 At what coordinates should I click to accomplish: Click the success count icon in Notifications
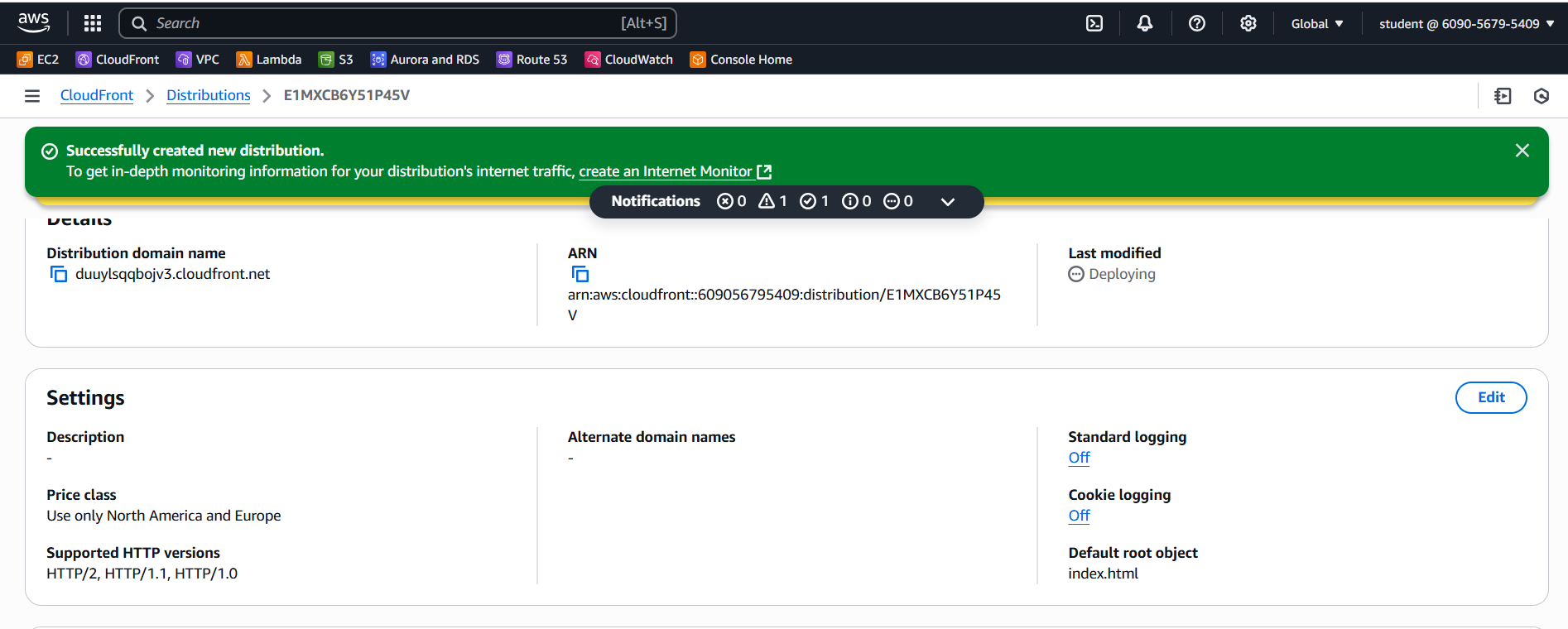(808, 201)
